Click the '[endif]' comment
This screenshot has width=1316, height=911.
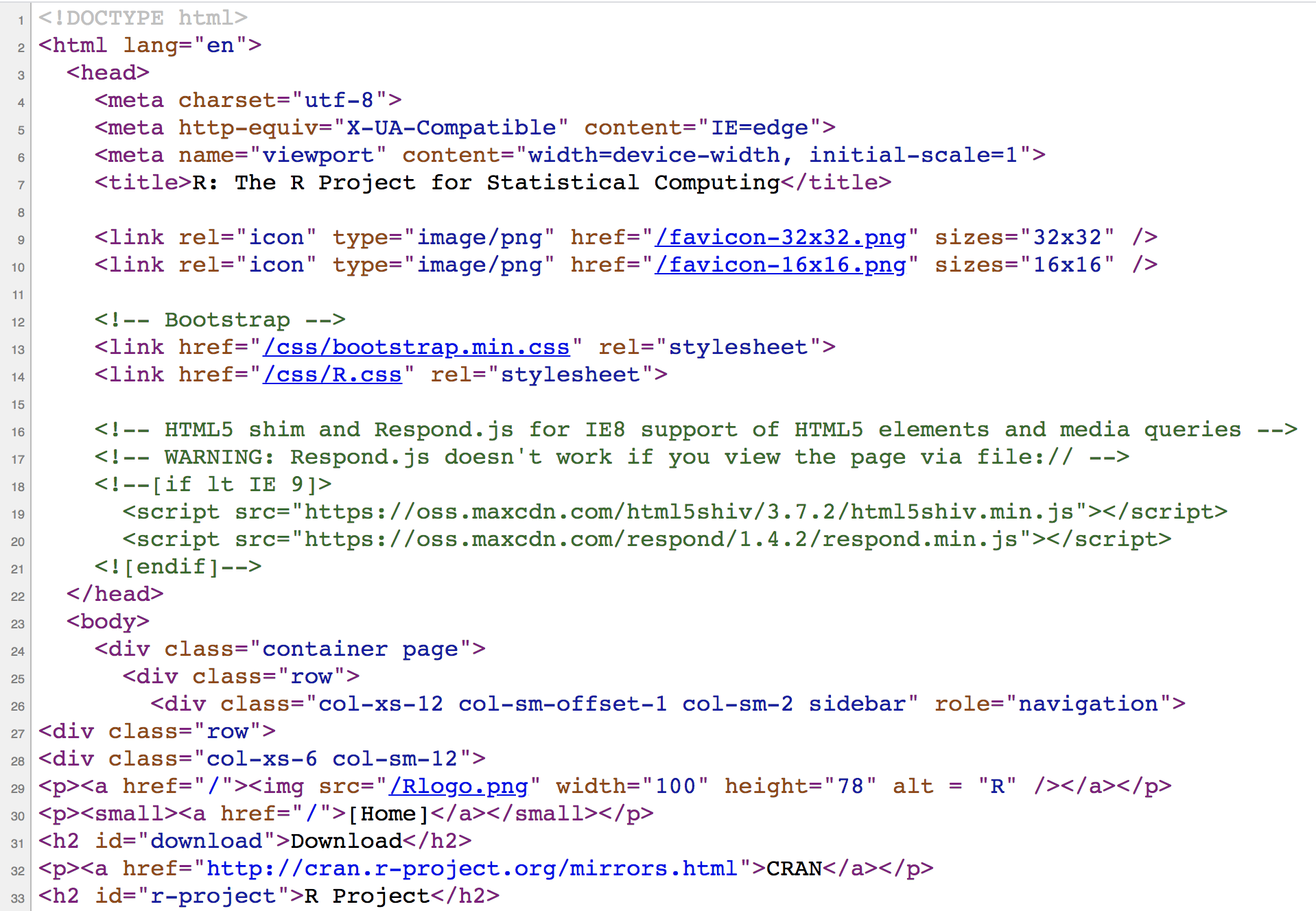click(178, 567)
